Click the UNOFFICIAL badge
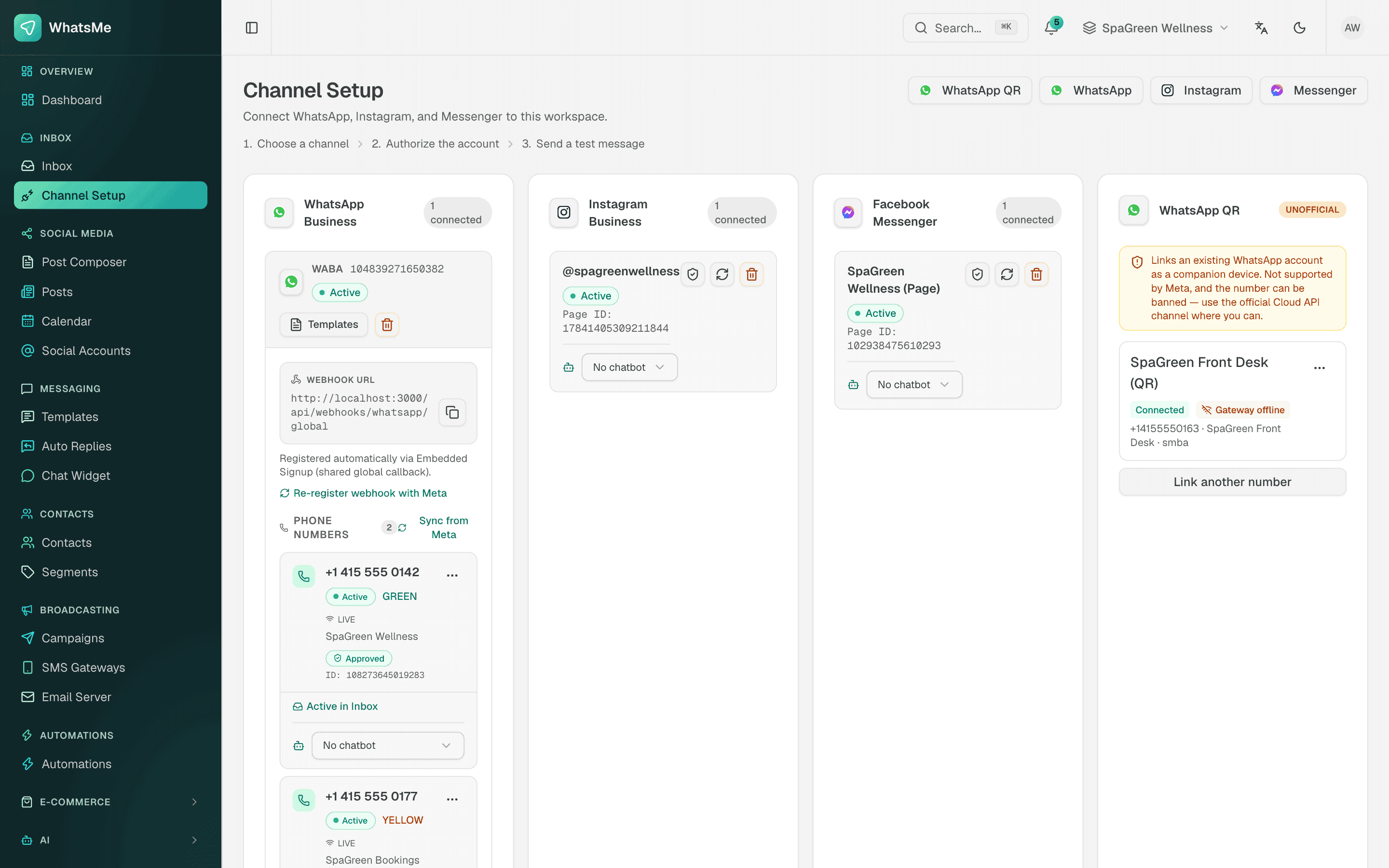Image resolution: width=1389 pixels, height=868 pixels. coord(1311,210)
